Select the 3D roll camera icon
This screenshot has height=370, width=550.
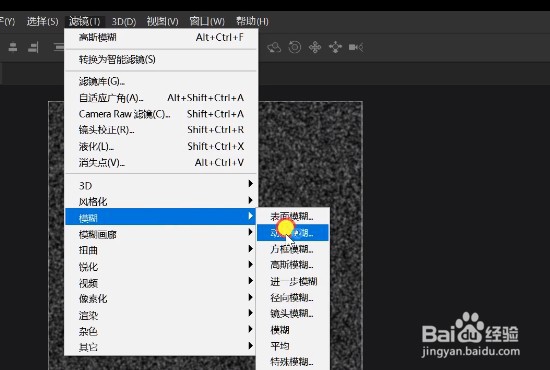pyautogui.click(x=295, y=47)
